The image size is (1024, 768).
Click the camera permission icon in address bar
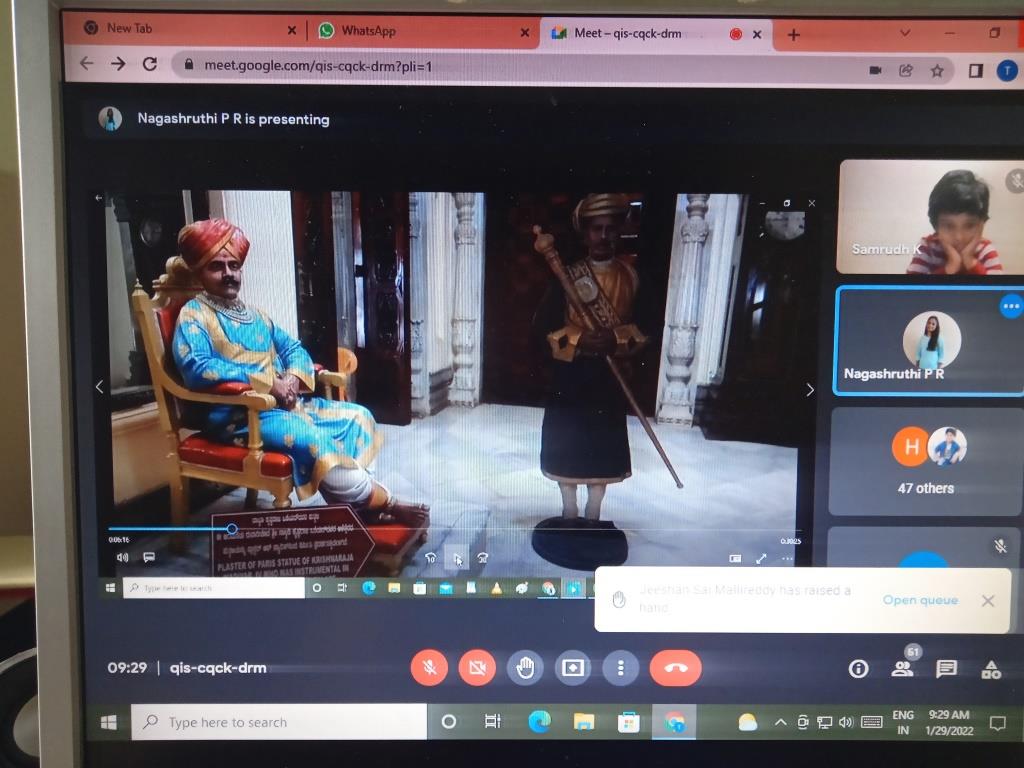click(x=875, y=70)
